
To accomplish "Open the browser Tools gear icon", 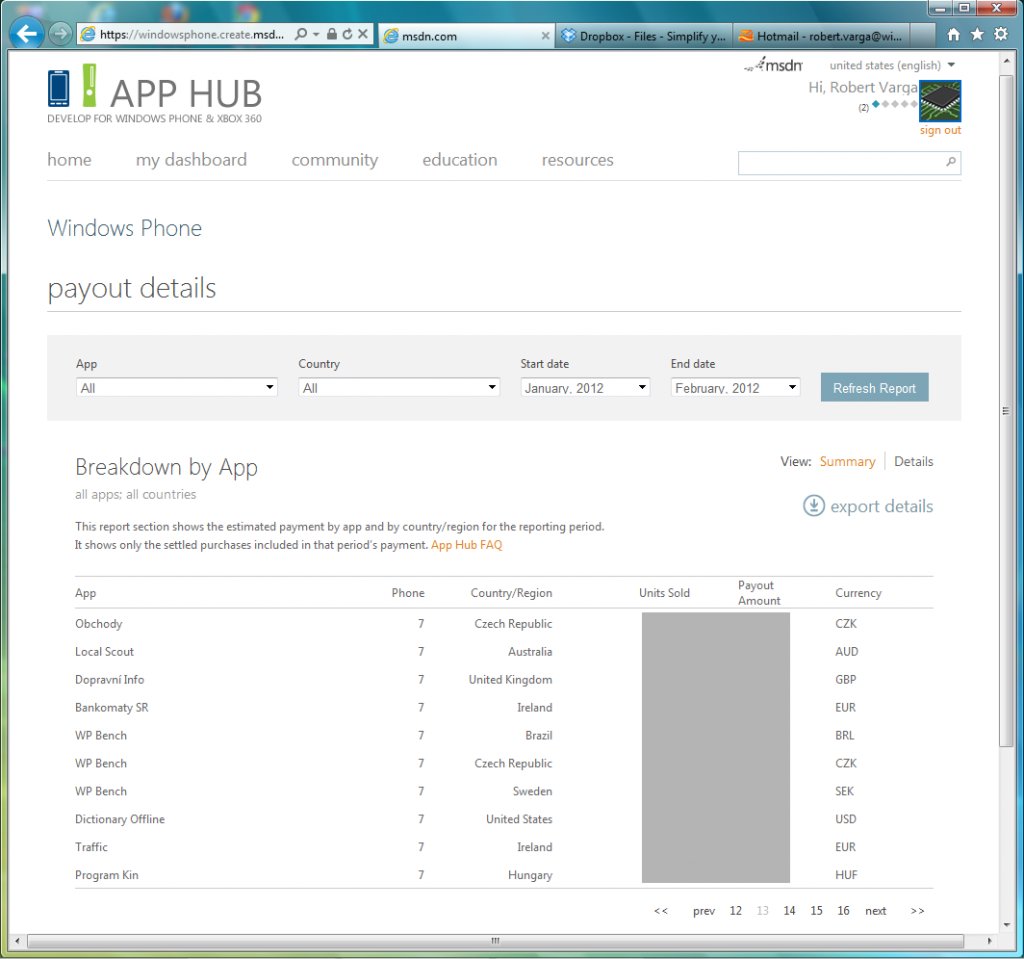I will (x=1000, y=34).
